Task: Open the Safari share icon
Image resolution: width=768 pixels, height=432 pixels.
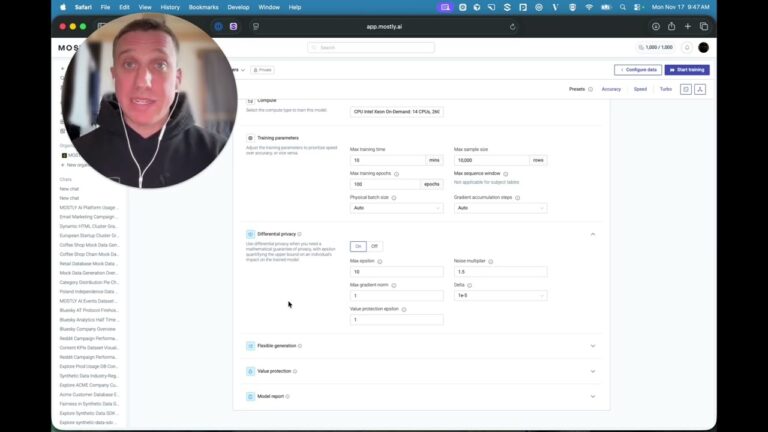Action: click(672, 27)
